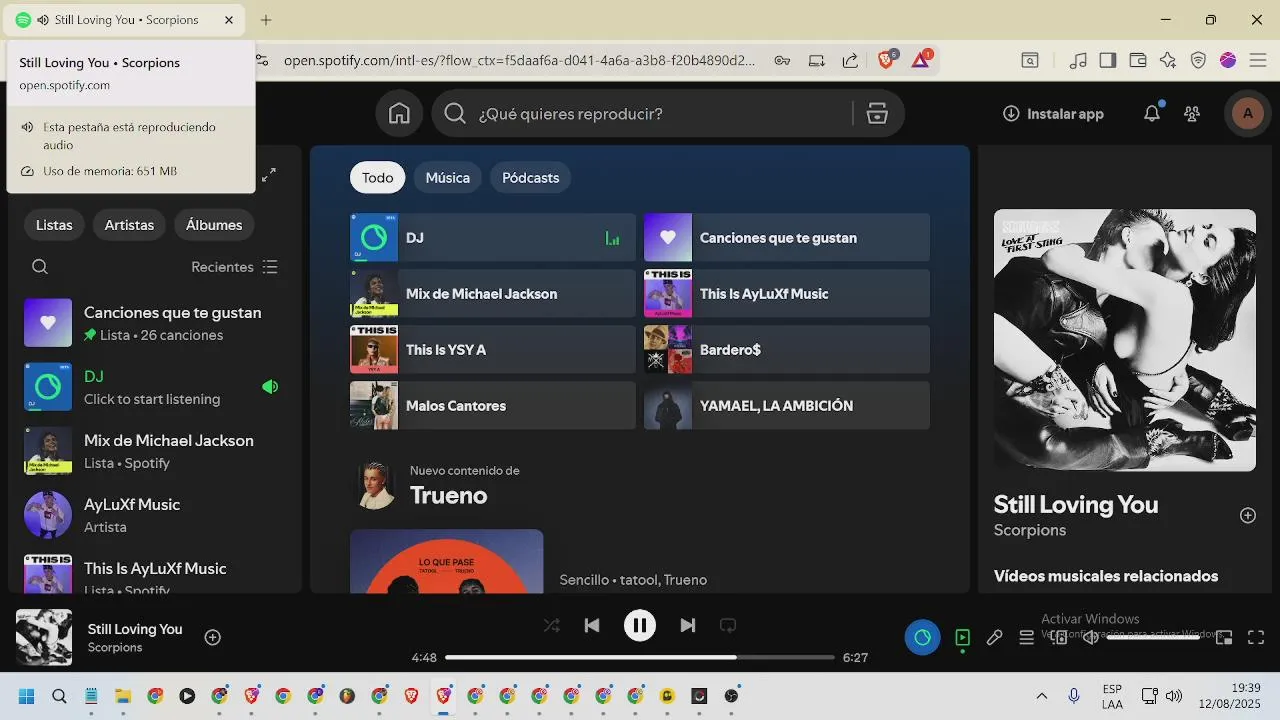This screenshot has width=1280, height=720.
Task: Click Scorpions link in player bar
Action: click(x=115, y=648)
